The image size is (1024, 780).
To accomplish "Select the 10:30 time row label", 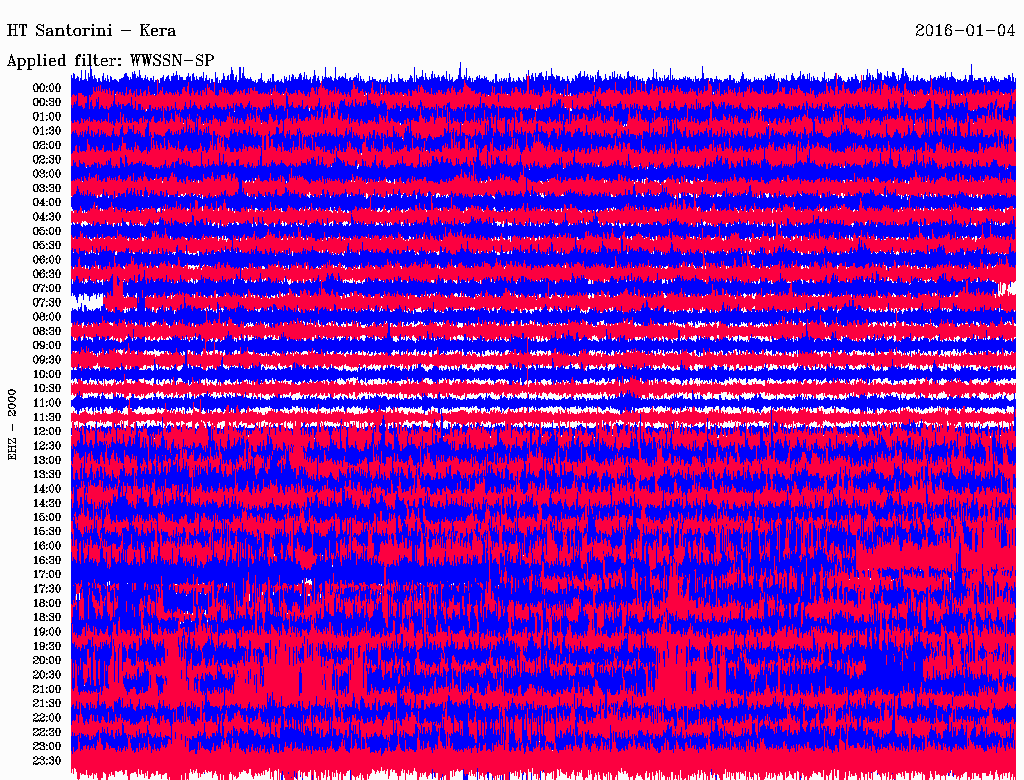I will (x=47, y=388).
